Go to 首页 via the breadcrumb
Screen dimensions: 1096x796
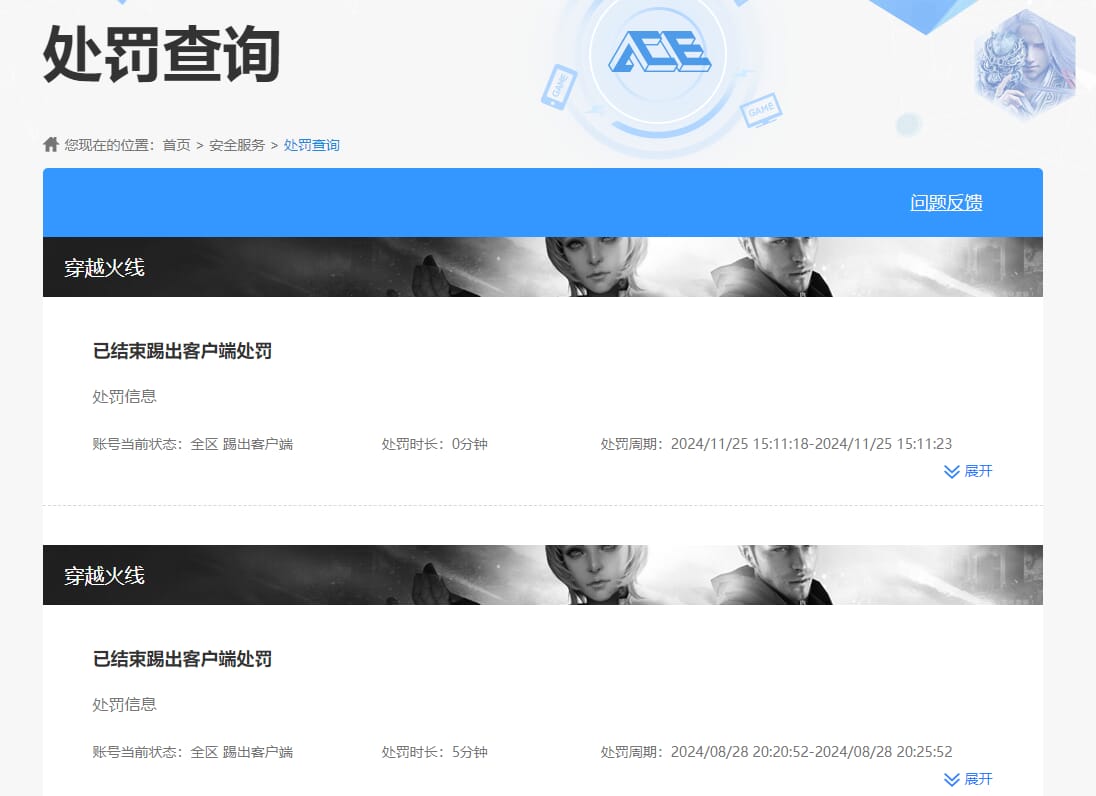pyautogui.click(x=176, y=145)
